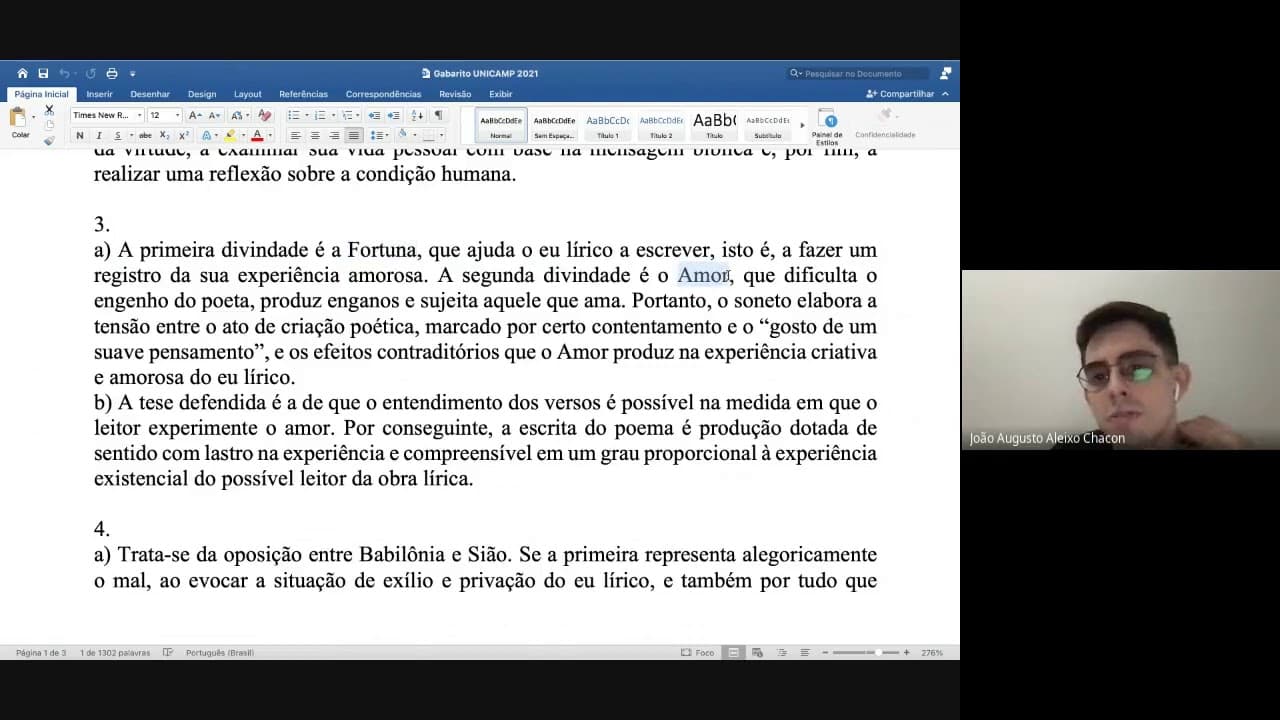Viewport: 1280px width, 720px height.
Task: Cut selection with the scissors icon
Action: tap(49, 109)
